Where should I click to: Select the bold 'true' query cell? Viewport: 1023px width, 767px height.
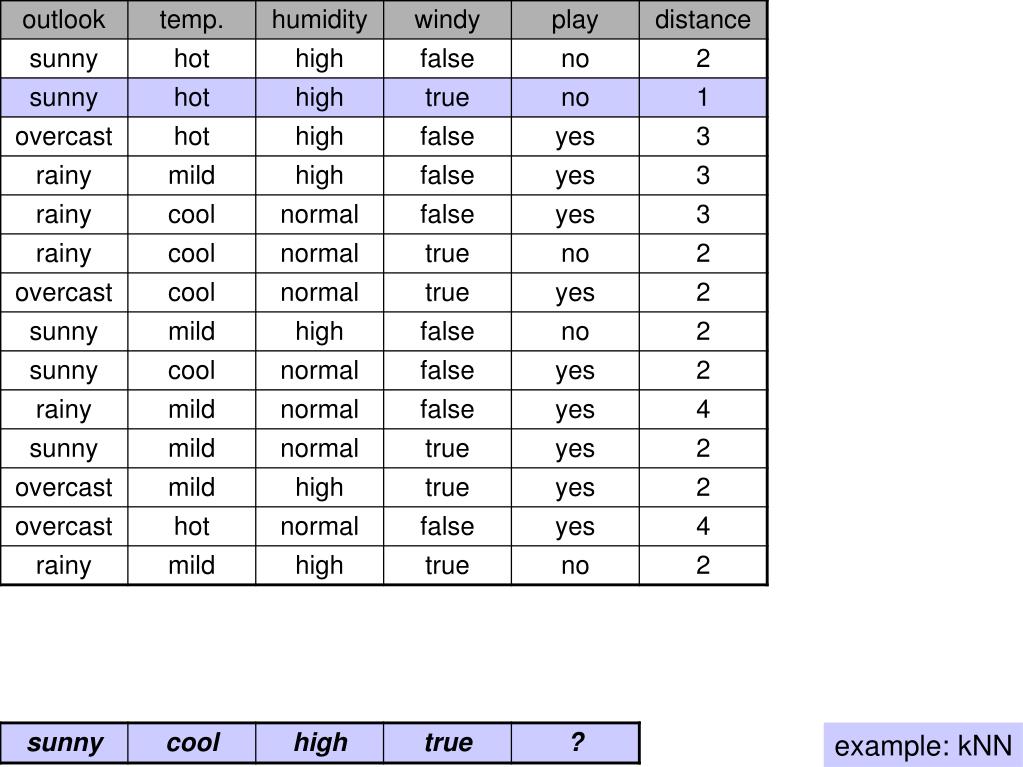point(448,742)
